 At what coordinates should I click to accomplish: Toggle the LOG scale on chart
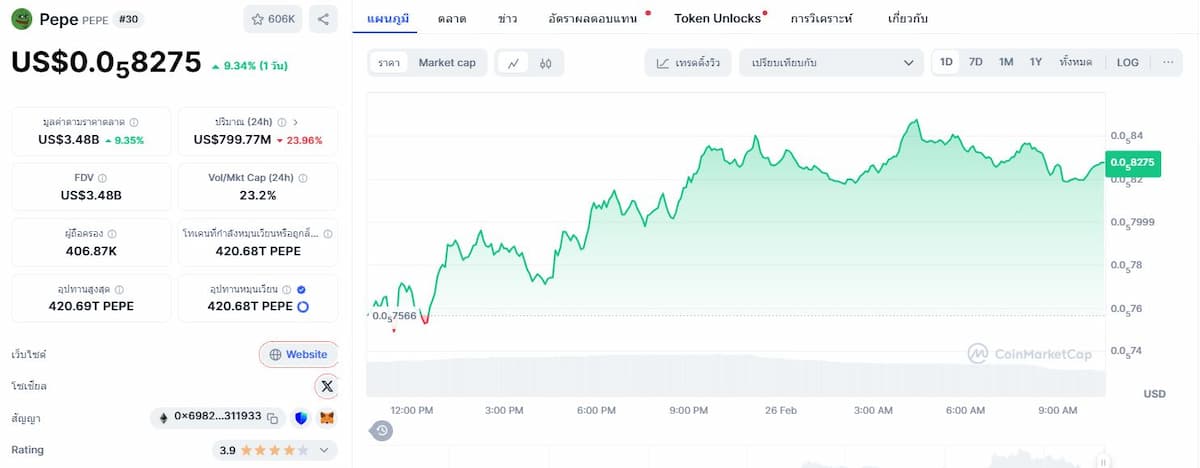(1127, 62)
